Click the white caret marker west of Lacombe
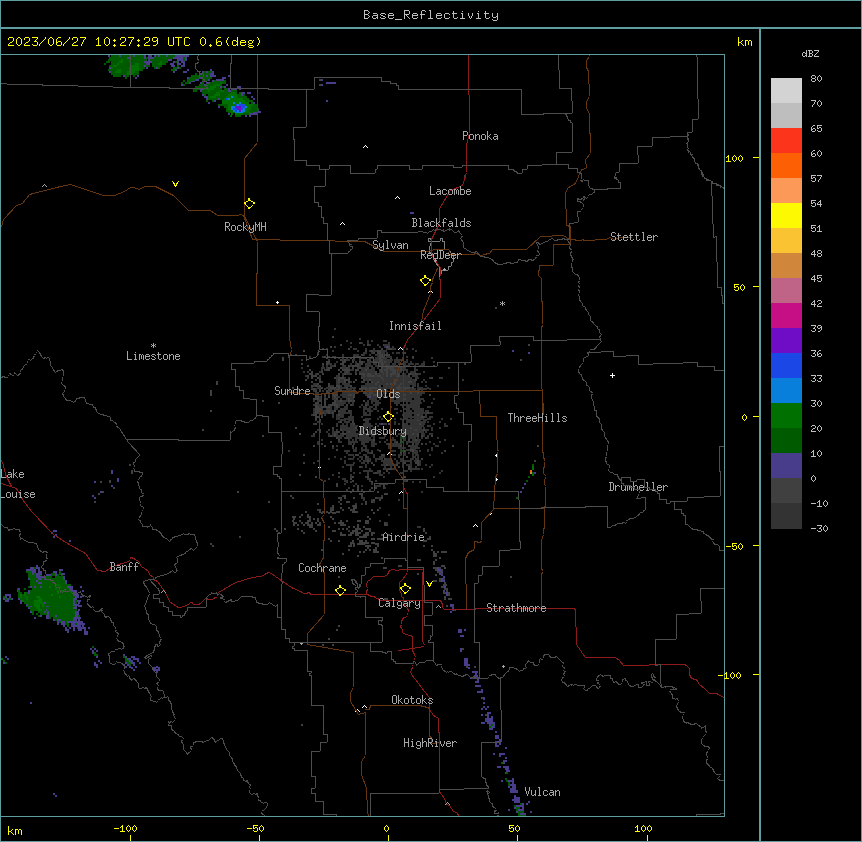 397,198
